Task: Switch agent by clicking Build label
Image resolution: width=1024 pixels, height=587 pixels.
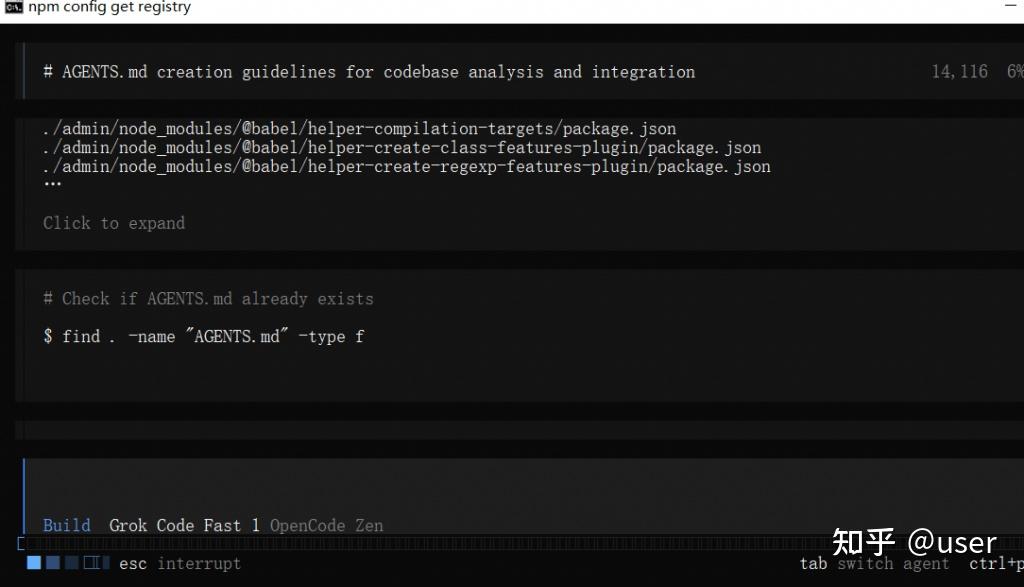Action: point(66,525)
